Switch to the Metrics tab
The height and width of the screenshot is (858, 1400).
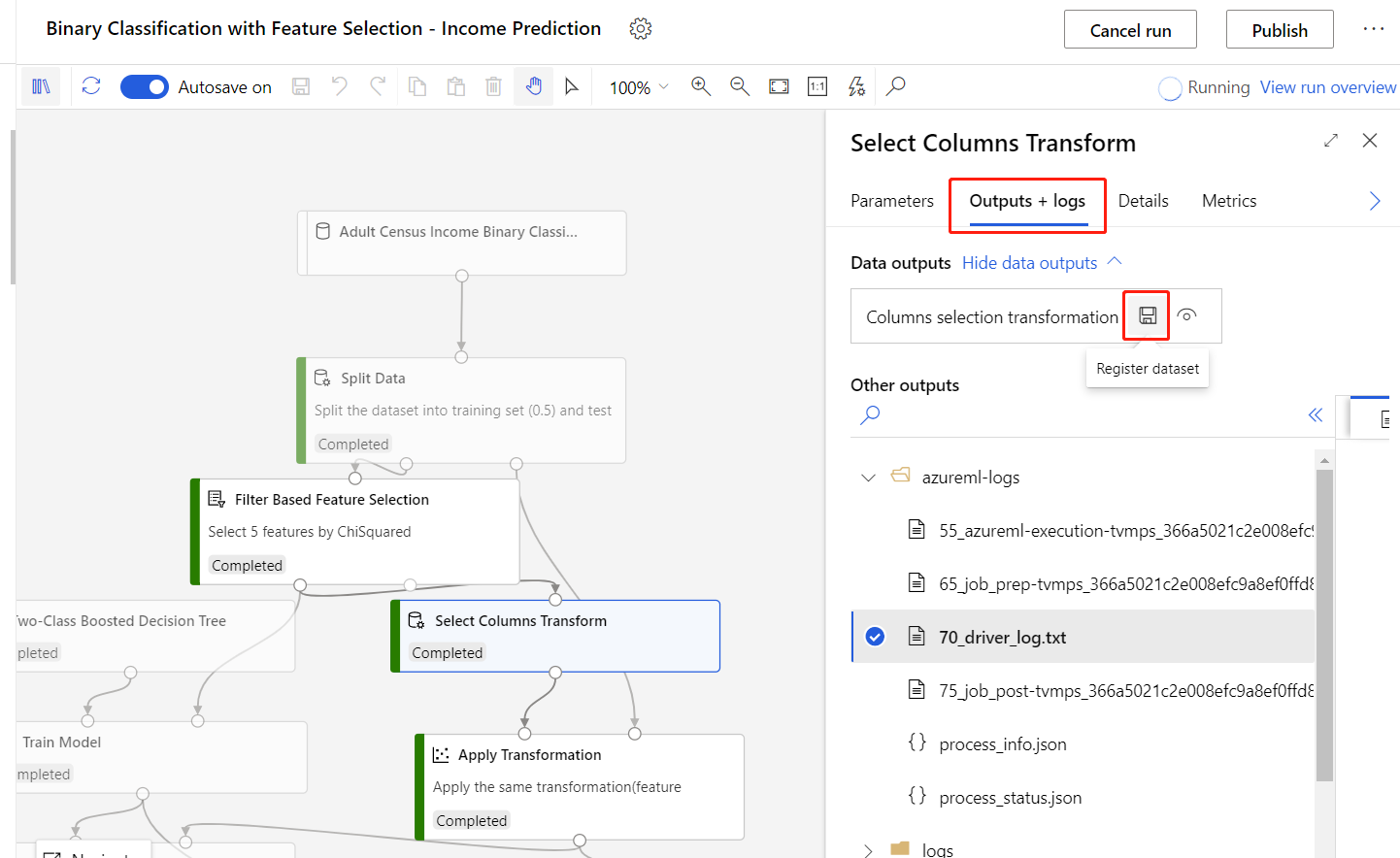tap(1228, 201)
